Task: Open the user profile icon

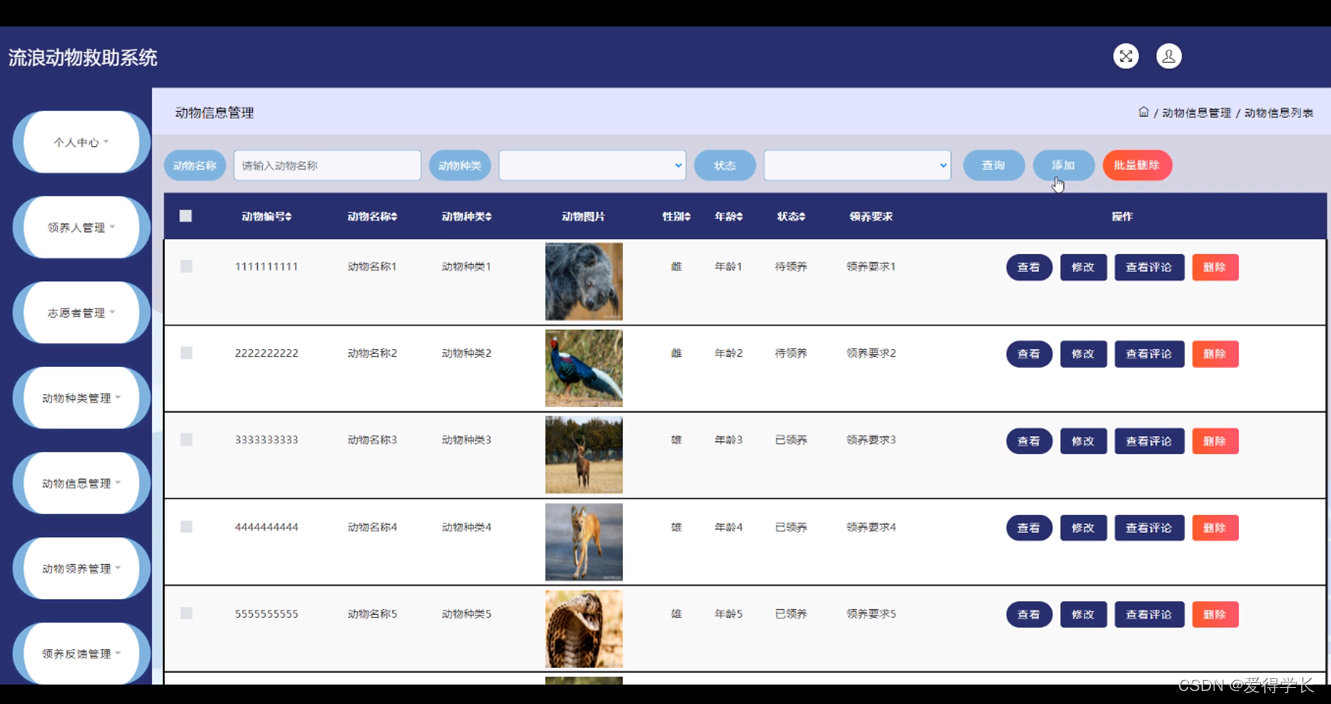Action: coord(1169,56)
